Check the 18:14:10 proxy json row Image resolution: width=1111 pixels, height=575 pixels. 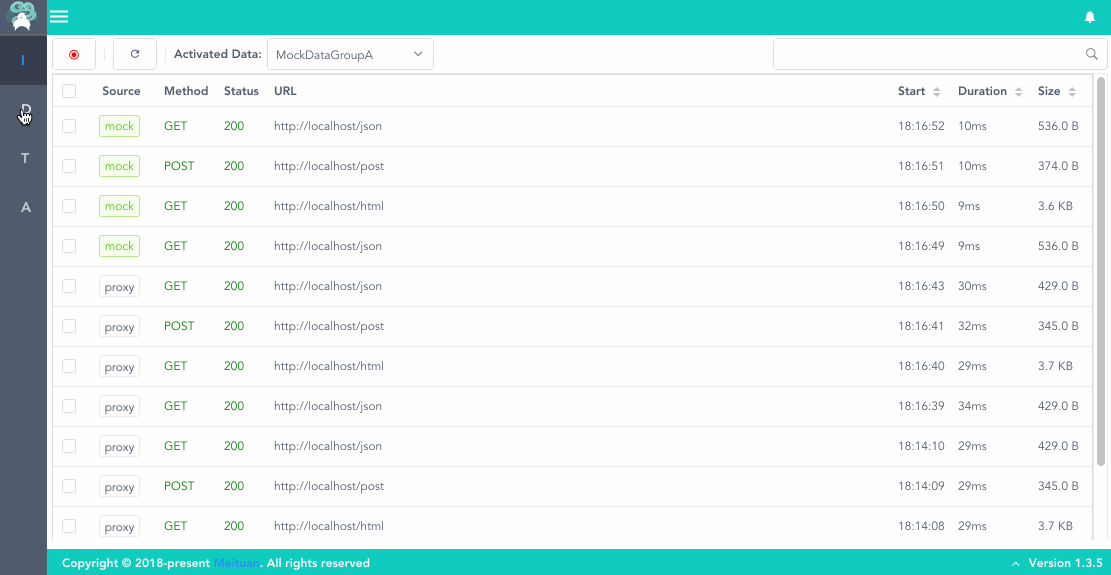click(x=69, y=446)
